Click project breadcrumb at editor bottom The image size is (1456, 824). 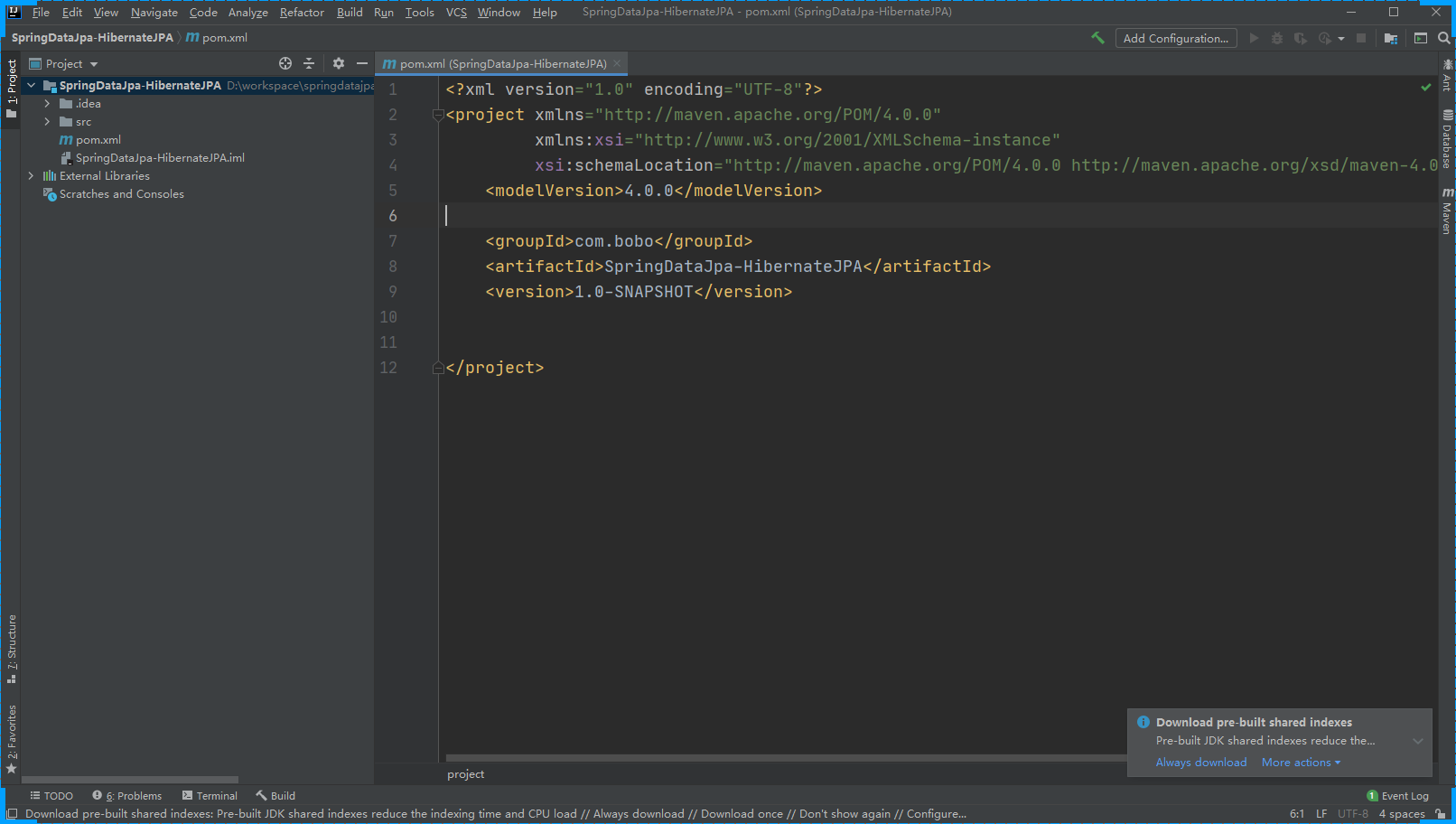pyautogui.click(x=466, y=774)
